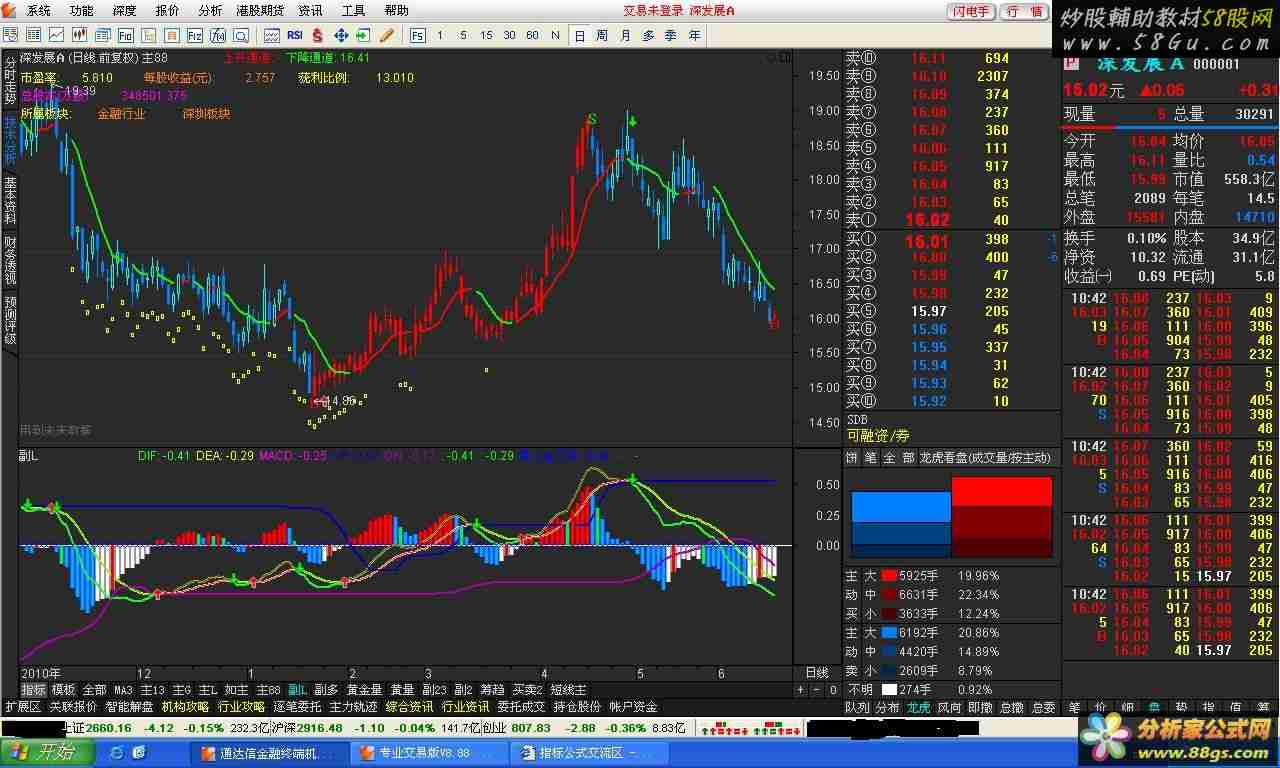Select the 黄金量 indicator tab
The height and width of the screenshot is (768, 1280).
point(364,690)
